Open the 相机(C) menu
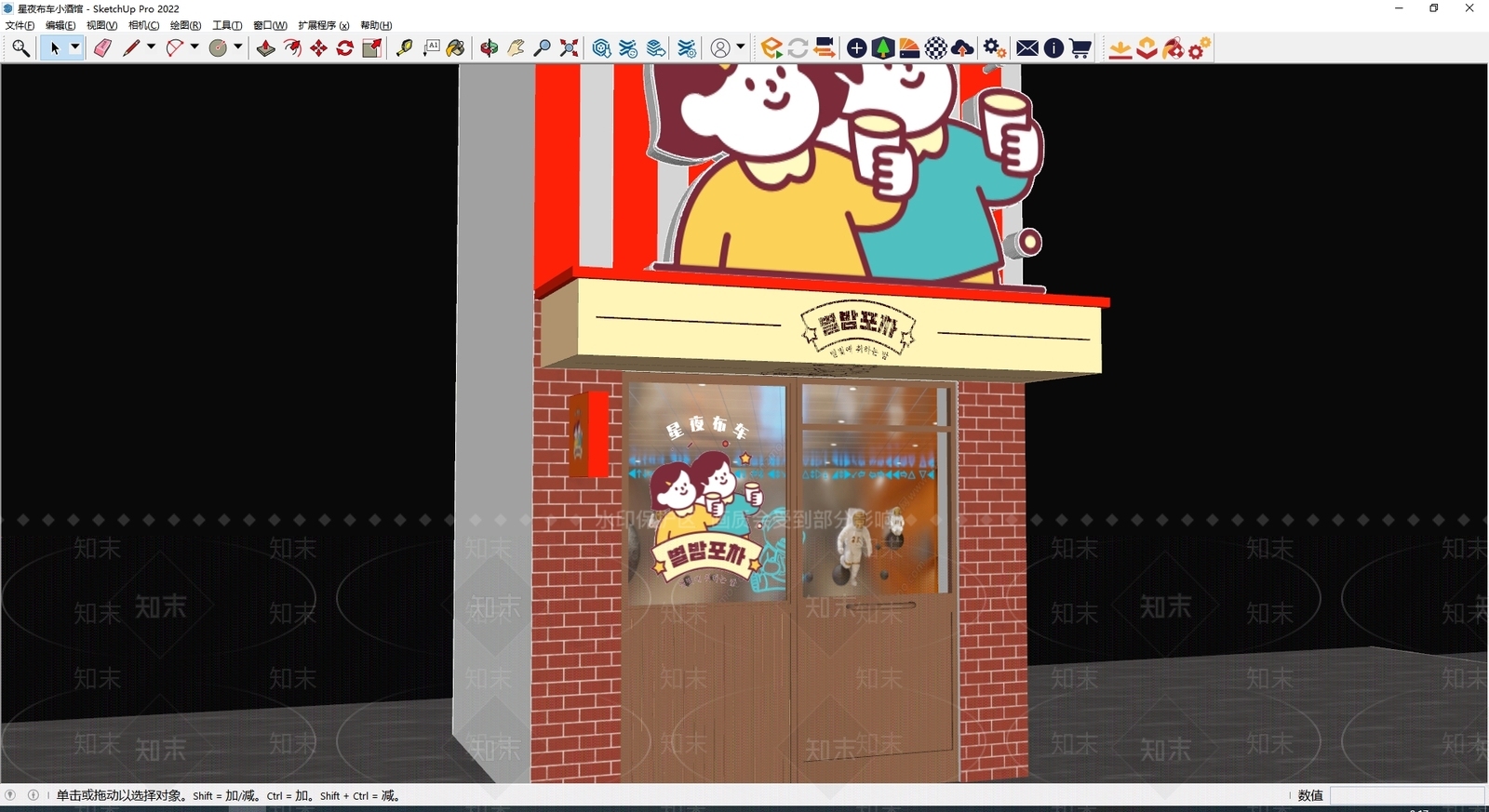The image size is (1489, 812). point(143,25)
